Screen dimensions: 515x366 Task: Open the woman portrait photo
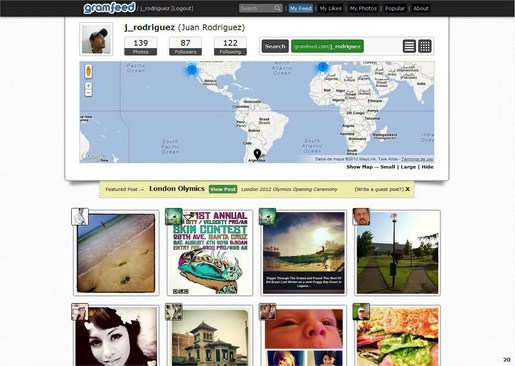116,336
